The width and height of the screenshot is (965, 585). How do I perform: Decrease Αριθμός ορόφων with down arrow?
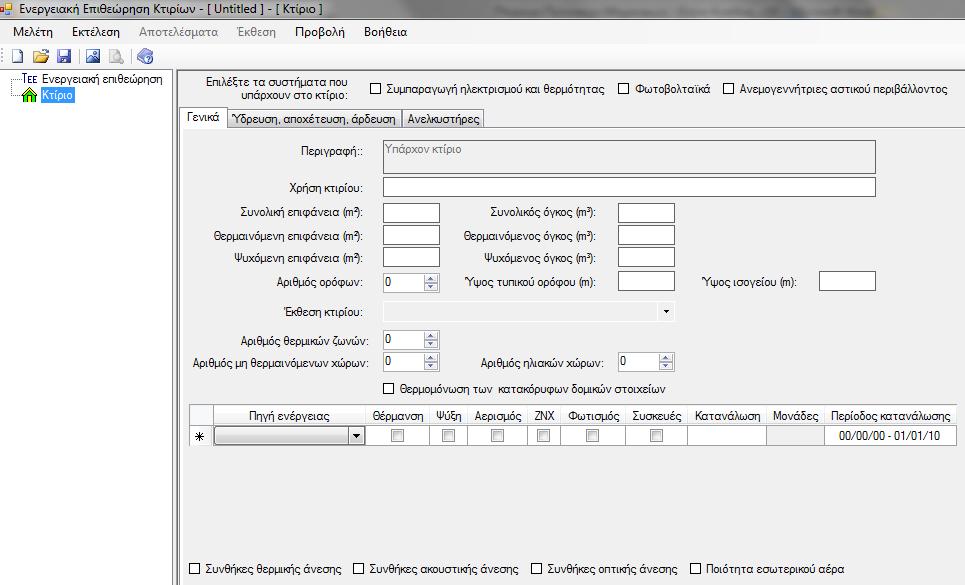click(x=431, y=287)
